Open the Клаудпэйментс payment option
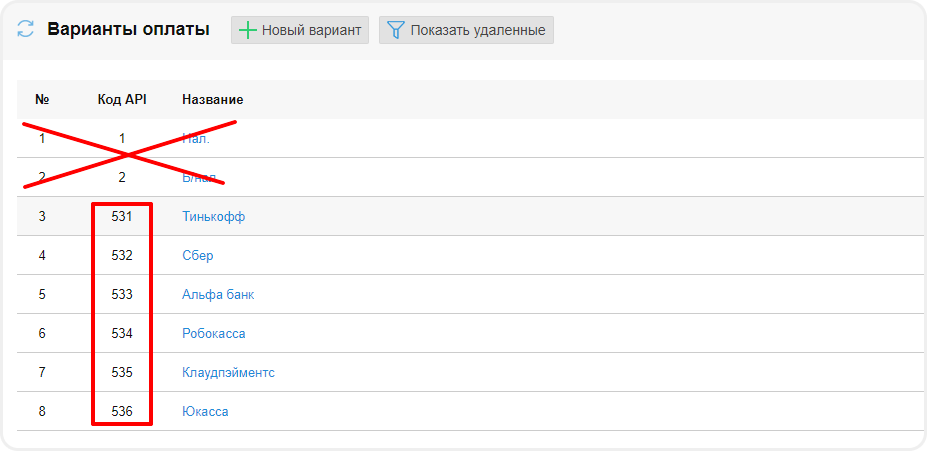The image size is (927, 451). [228, 373]
